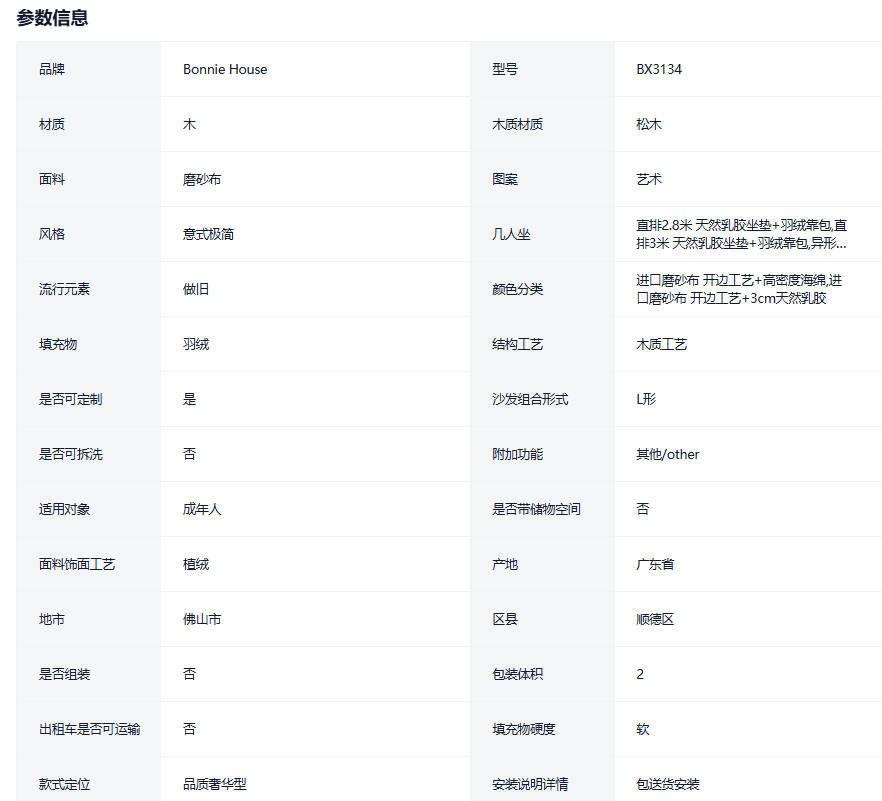
Task: Select the 做旧 trend element value
Action: pyautogui.click(x=196, y=289)
